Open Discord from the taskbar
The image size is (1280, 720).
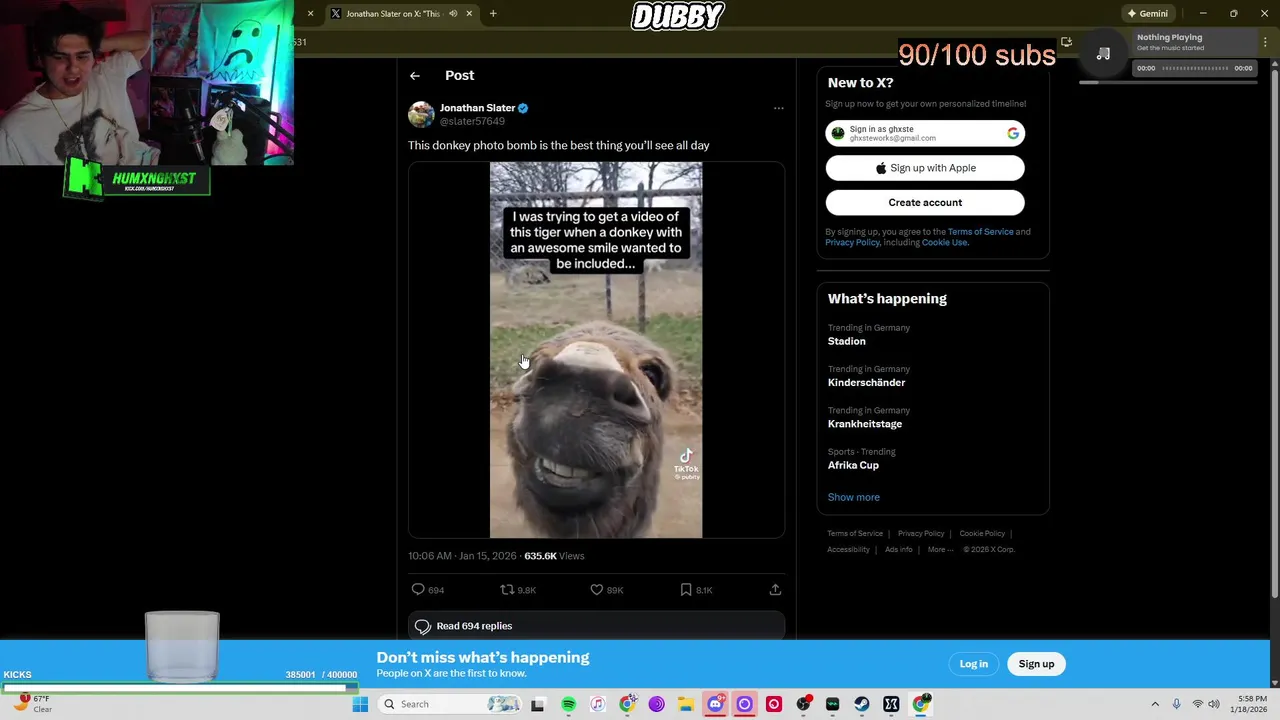[715, 704]
